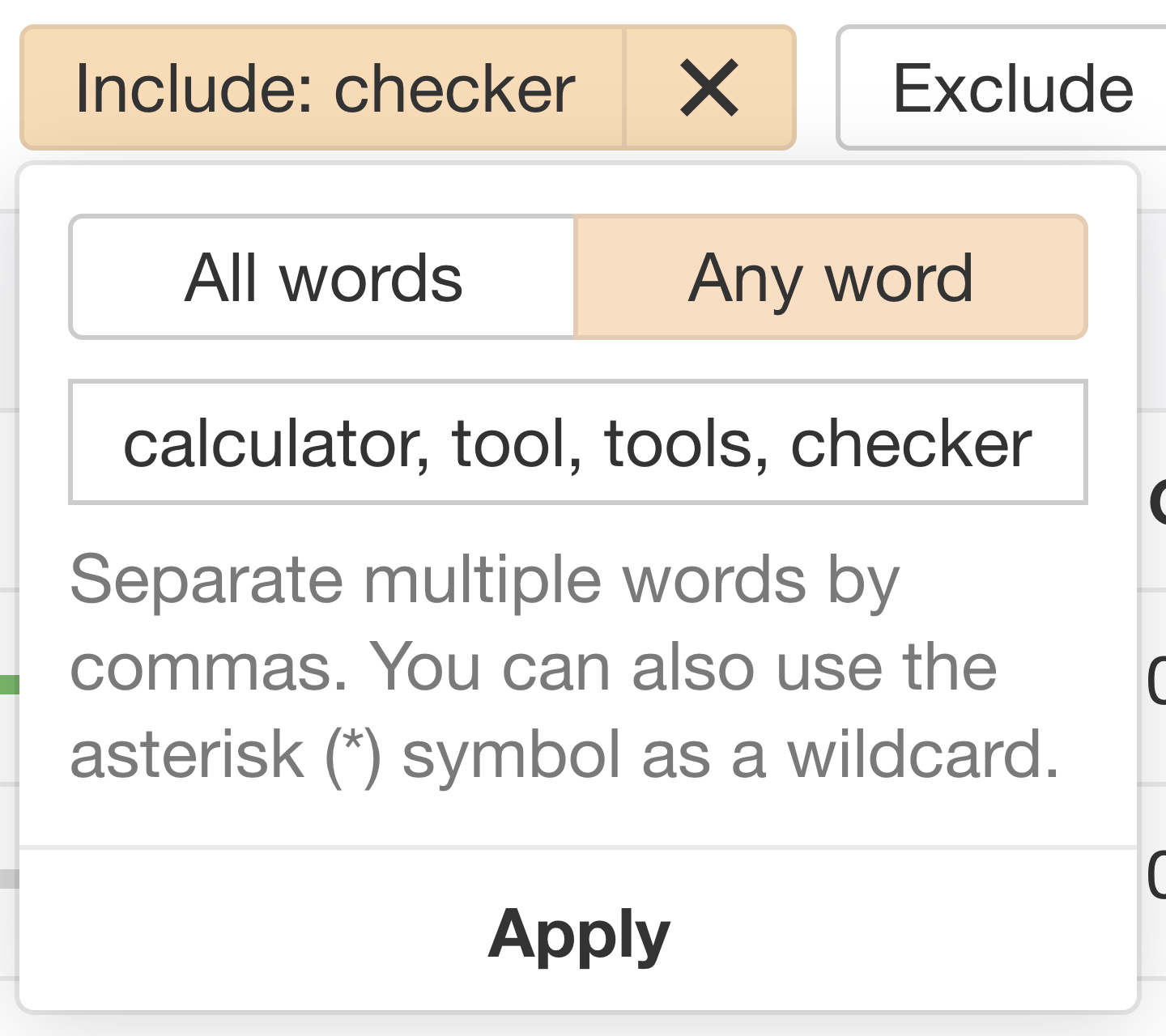
Task: Apply the include keyword filter
Action: [x=578, y=933]
